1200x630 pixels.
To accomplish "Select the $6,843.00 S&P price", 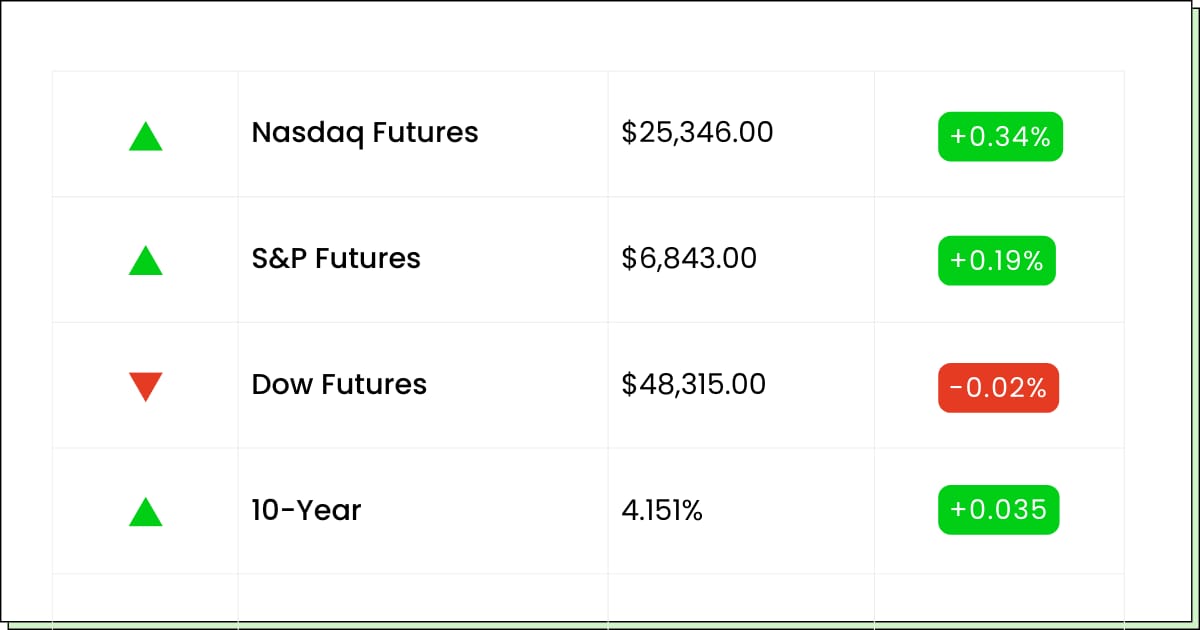I will tap(689, 258).
